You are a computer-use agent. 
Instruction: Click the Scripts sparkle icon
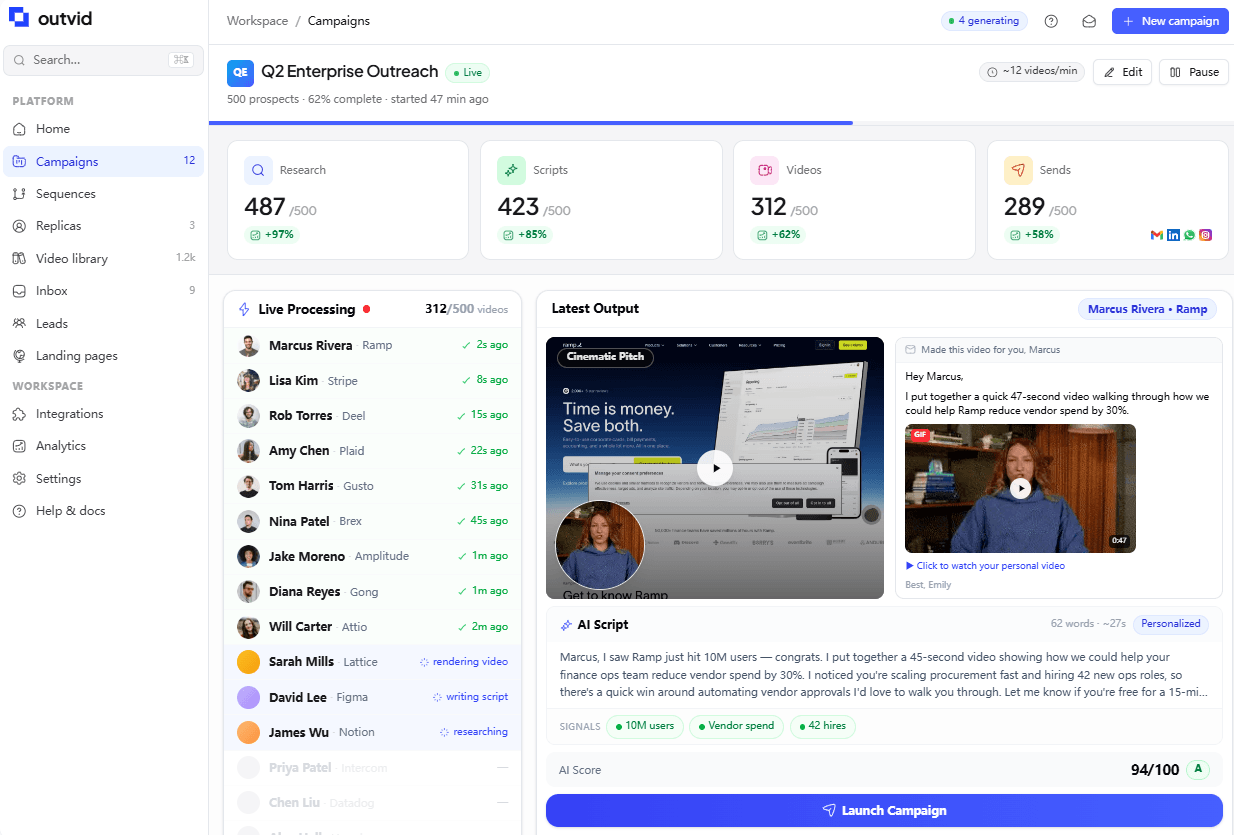tap(511, 170)
